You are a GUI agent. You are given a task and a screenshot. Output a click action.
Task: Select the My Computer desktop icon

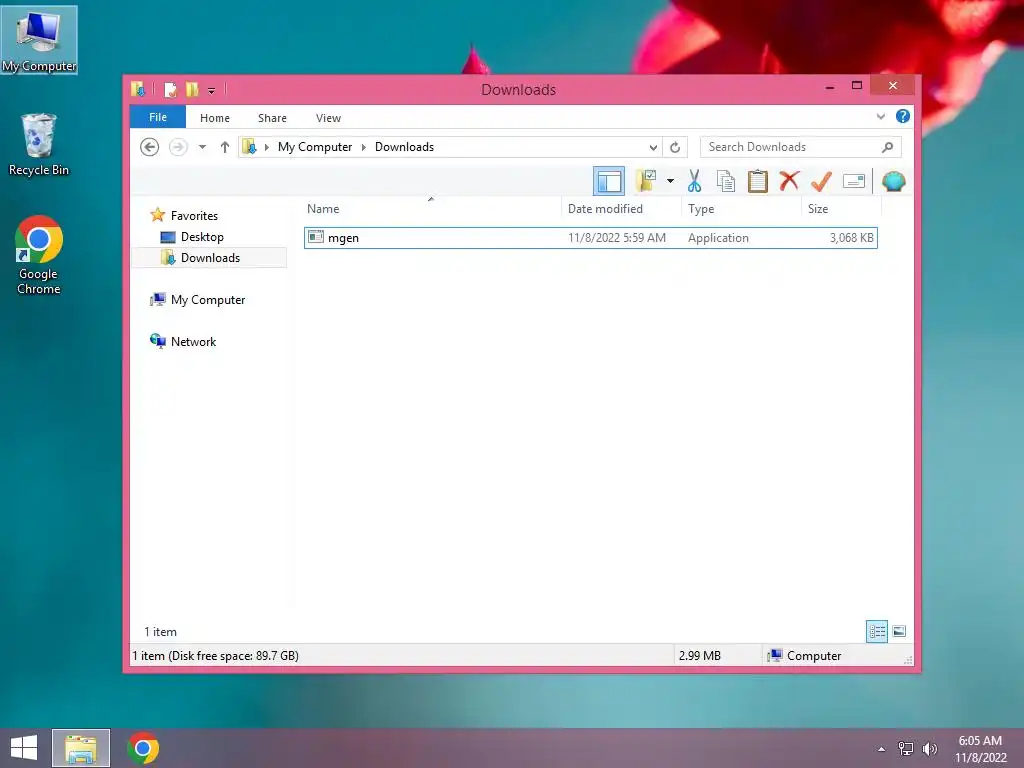coord(39,40)
